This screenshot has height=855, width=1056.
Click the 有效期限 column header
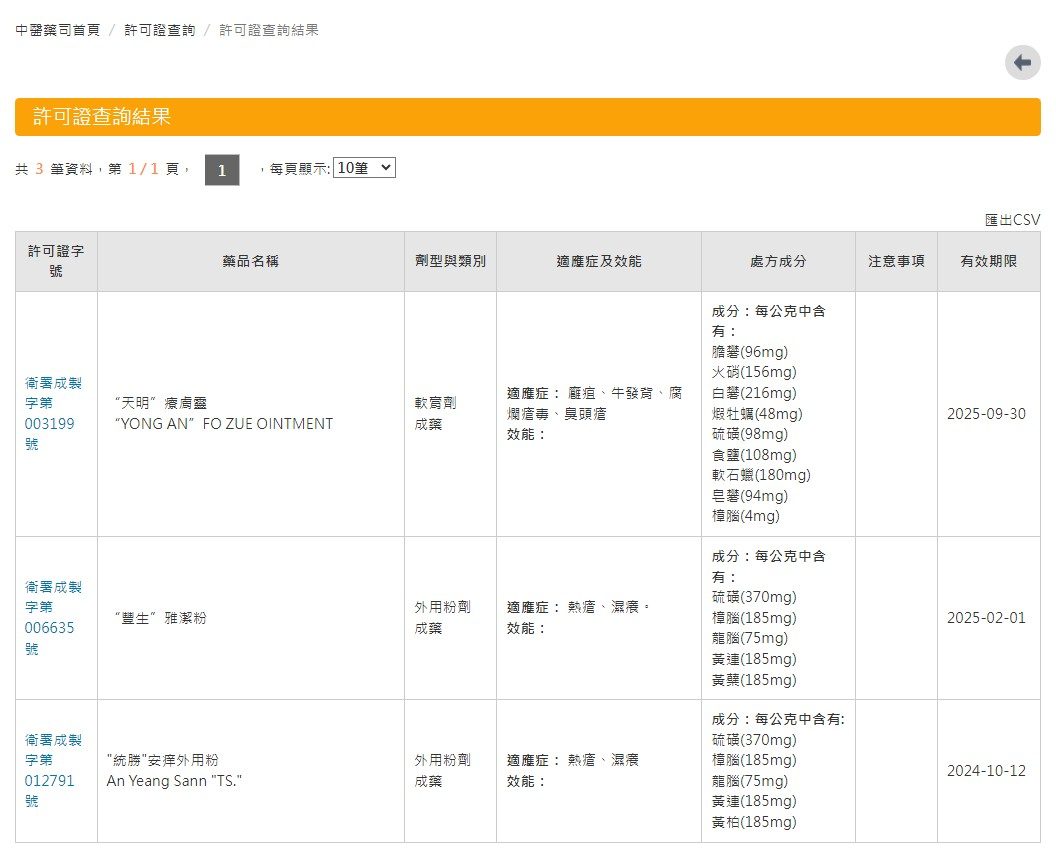pos(988,261)
